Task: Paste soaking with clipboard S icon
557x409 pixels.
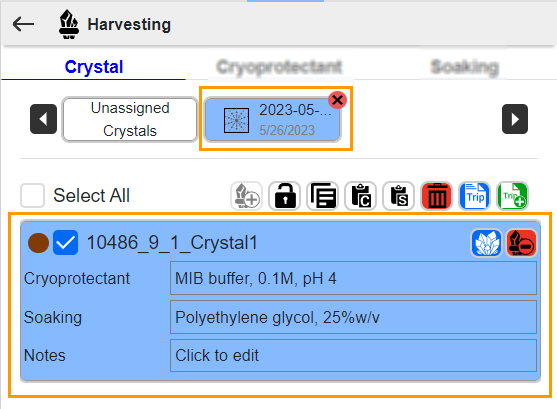Action: pos(399,196)
